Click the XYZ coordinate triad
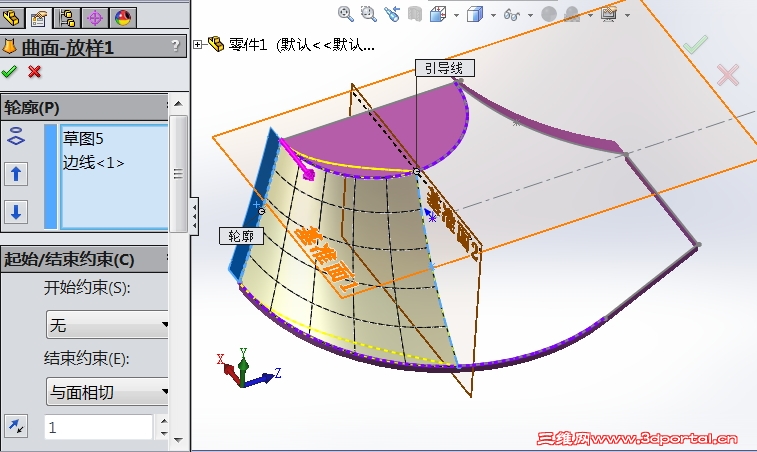The width and height of the screenshot is (757, 452). point(247,369)
